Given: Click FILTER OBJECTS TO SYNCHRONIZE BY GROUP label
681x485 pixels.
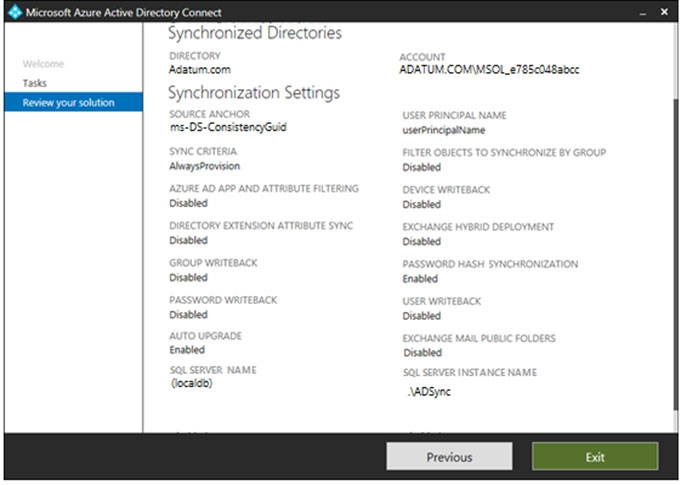Looking at the screenshot, I should [x=504, y=153].
